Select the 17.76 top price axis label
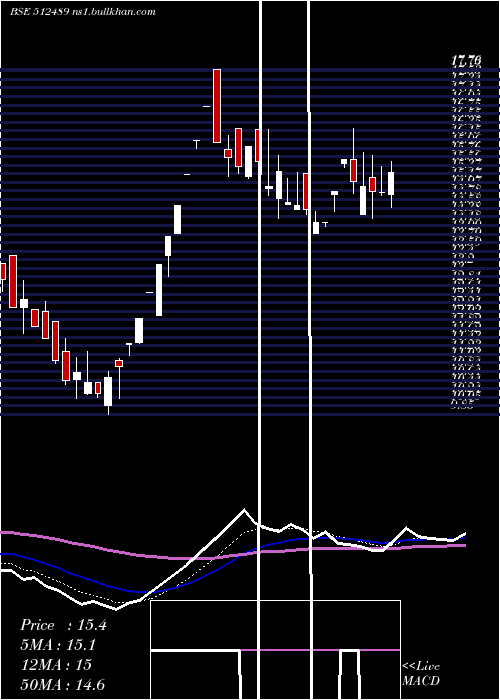Viewport: 500px width, 700px height. [x=466, y=59]
